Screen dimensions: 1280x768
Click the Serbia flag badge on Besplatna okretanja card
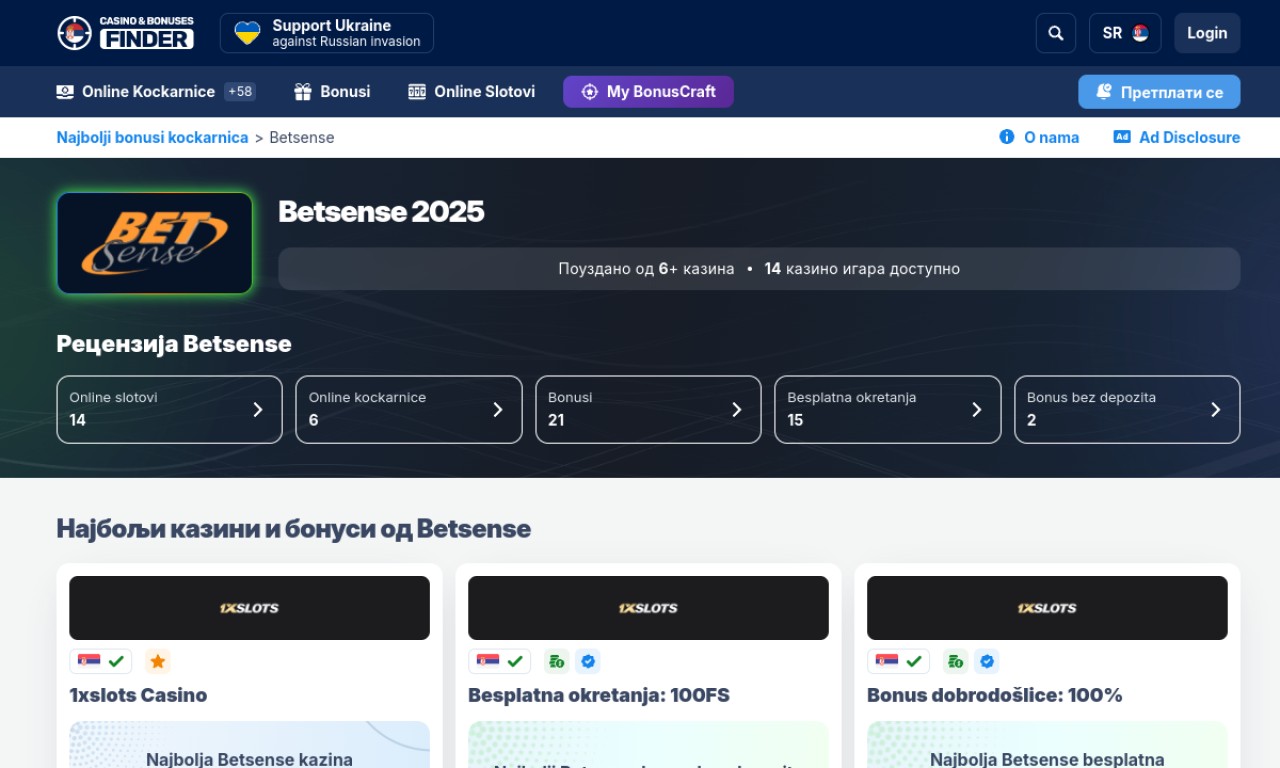[500, 661]
